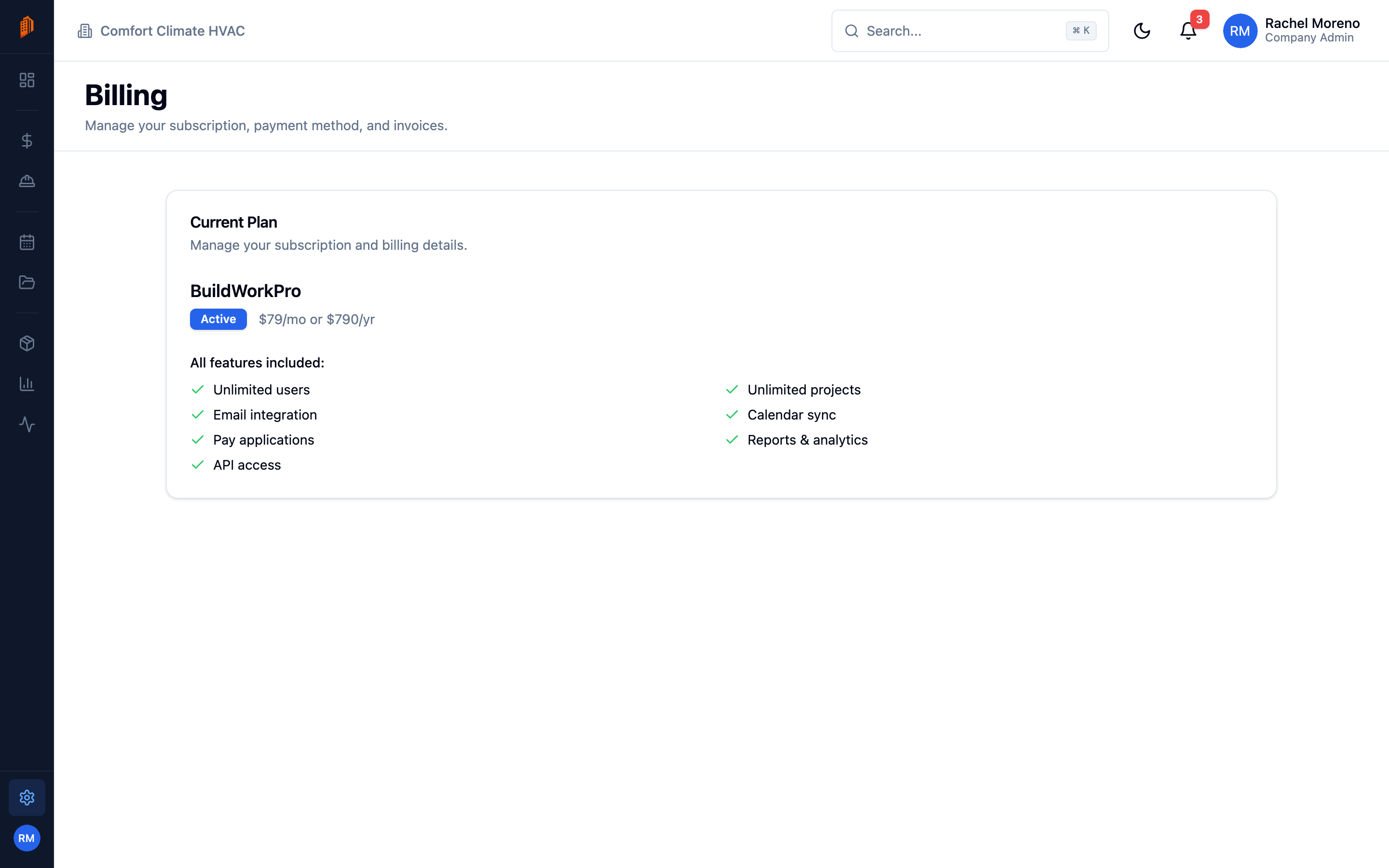Click the Comfort Climate HVAC company name

[x=172, y=31]
